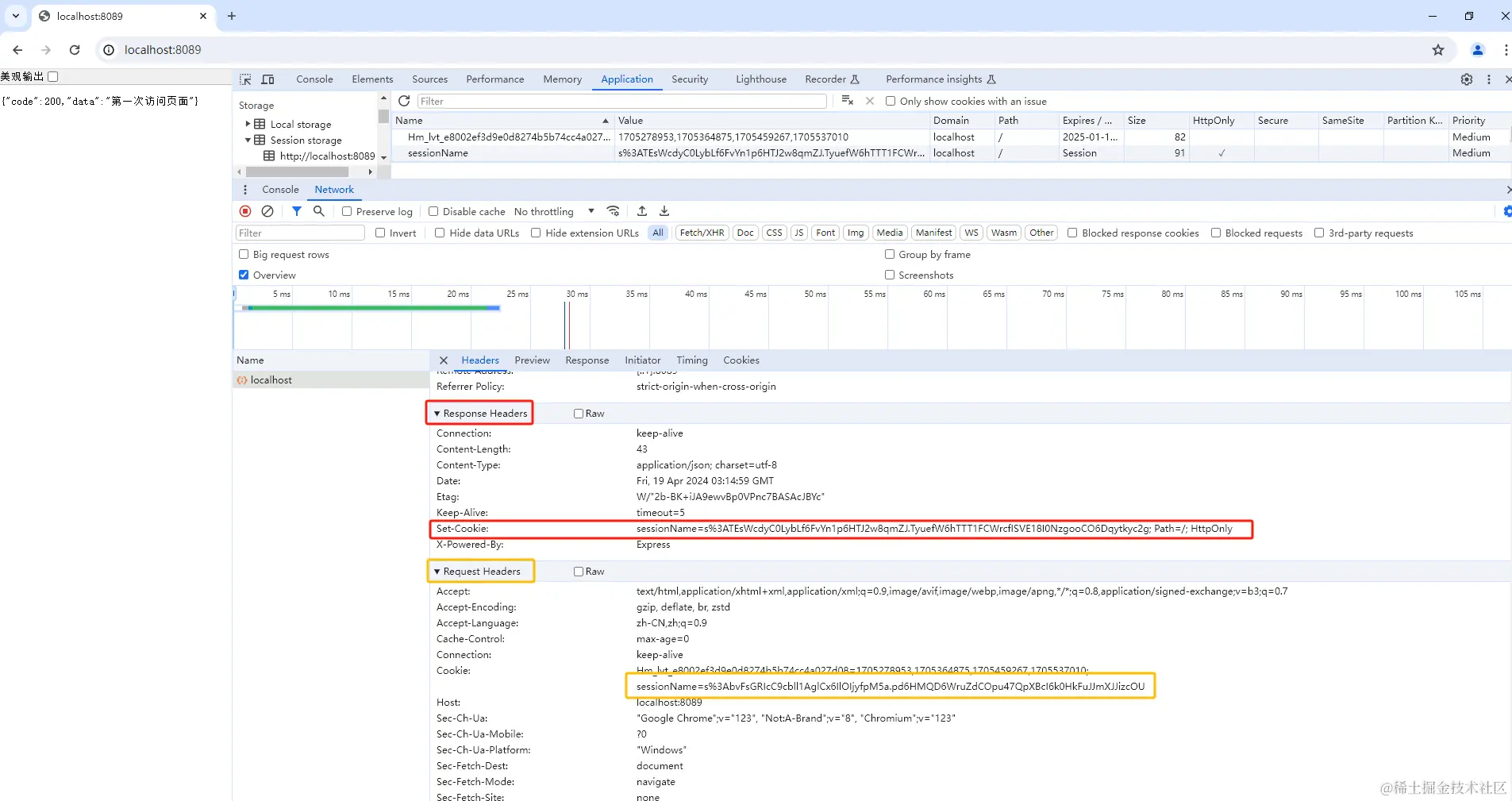Show All request types
This screenshot has width=1512, height=801.
658,233
